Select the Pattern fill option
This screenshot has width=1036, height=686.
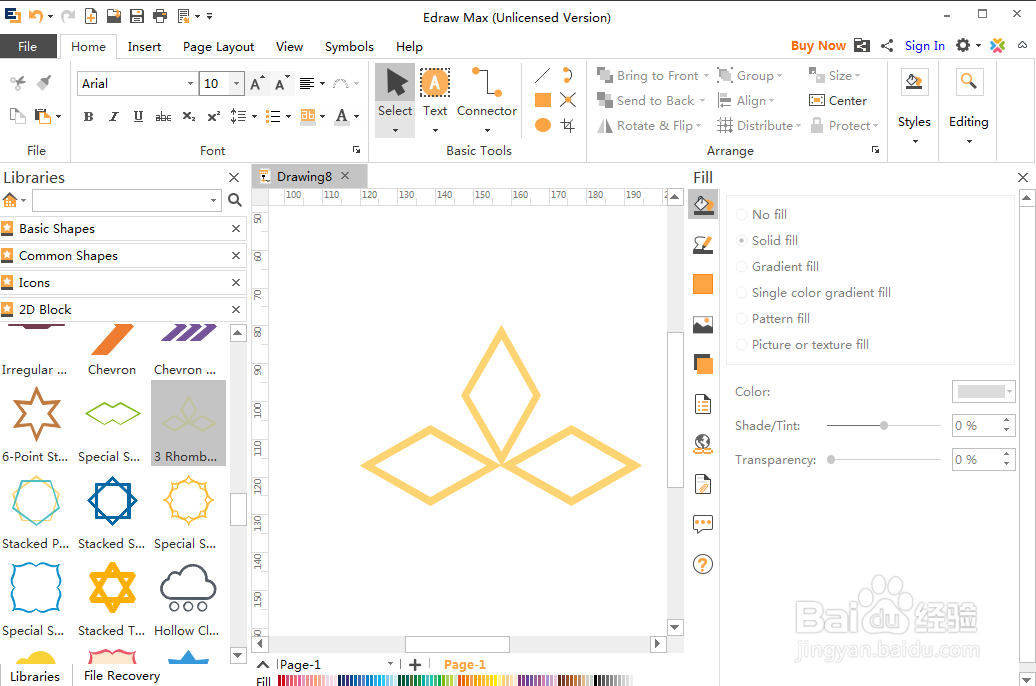772,319
